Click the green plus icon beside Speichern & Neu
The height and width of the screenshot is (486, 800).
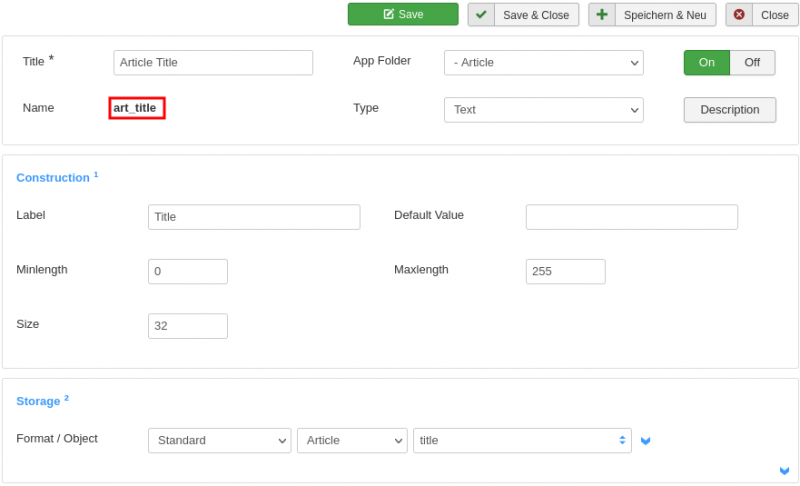[602, 15]
